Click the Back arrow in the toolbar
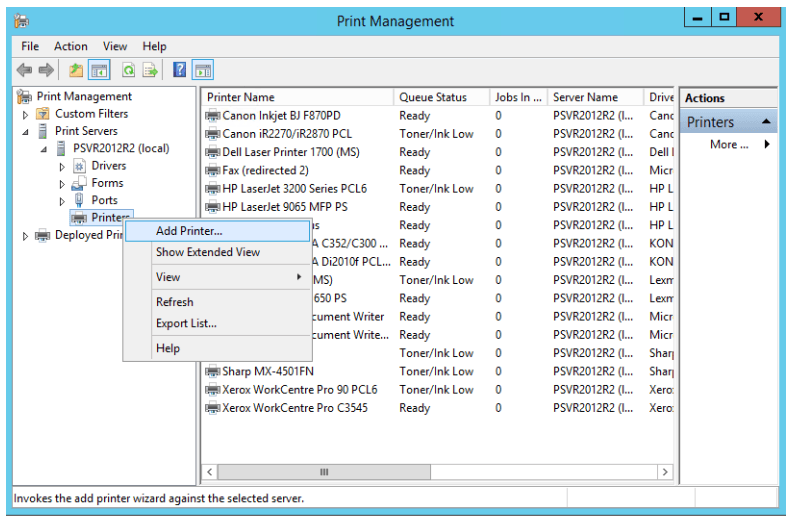The height and width of the screenshot is (521, 791). pos(24,70)
